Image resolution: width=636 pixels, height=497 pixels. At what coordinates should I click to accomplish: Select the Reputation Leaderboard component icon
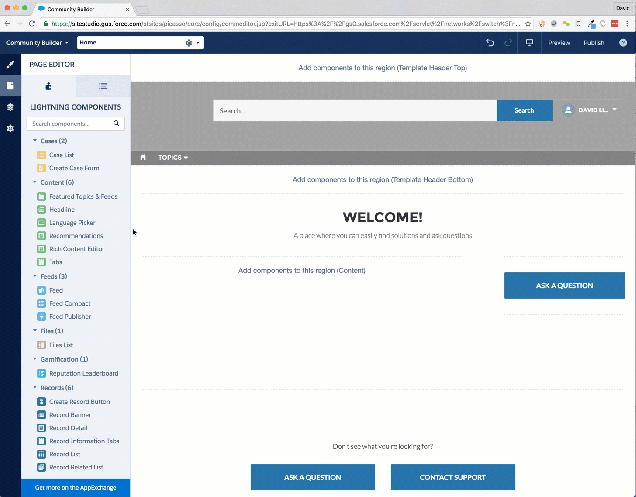41,373
